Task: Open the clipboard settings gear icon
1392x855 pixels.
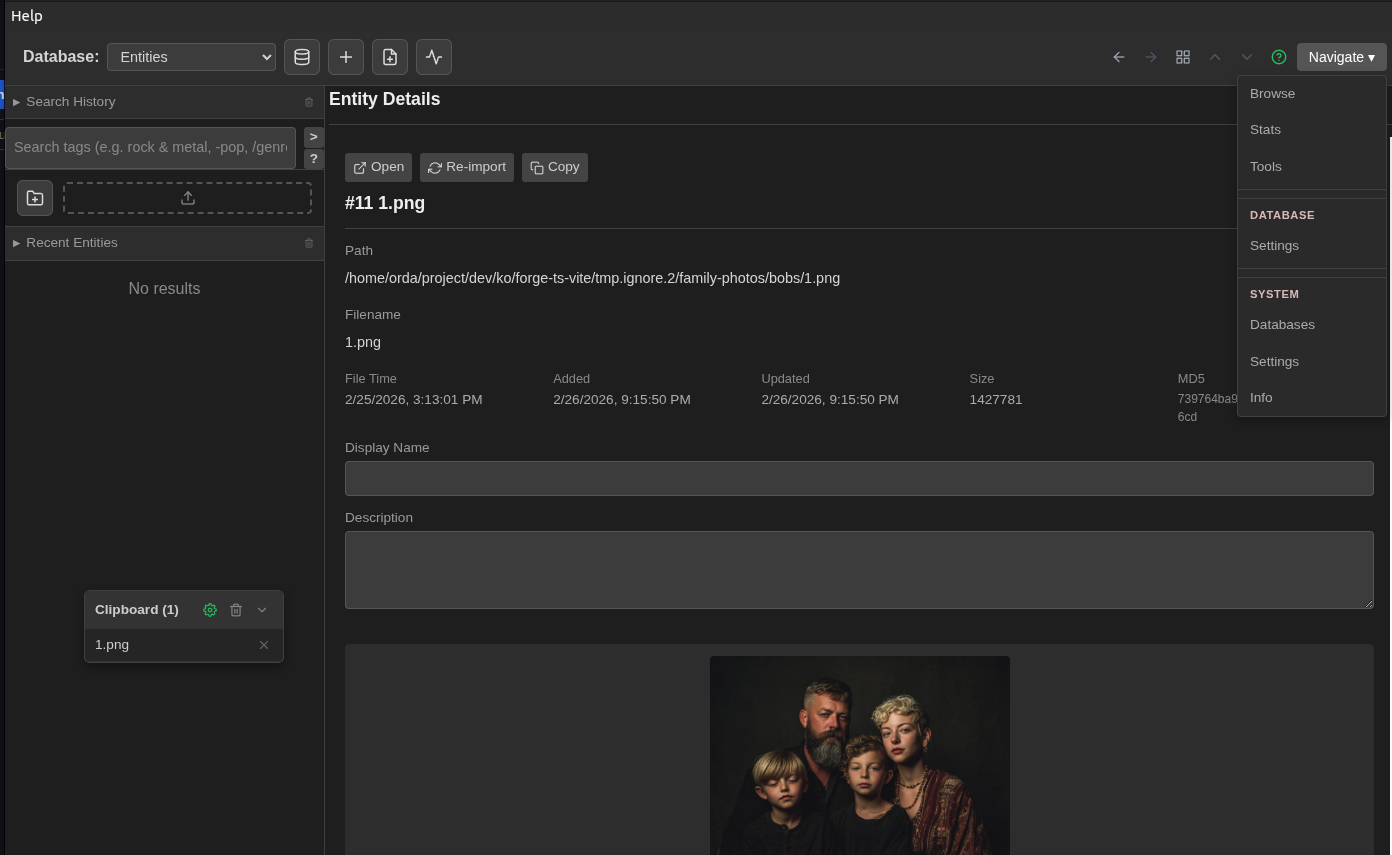Action: (210, 610)
